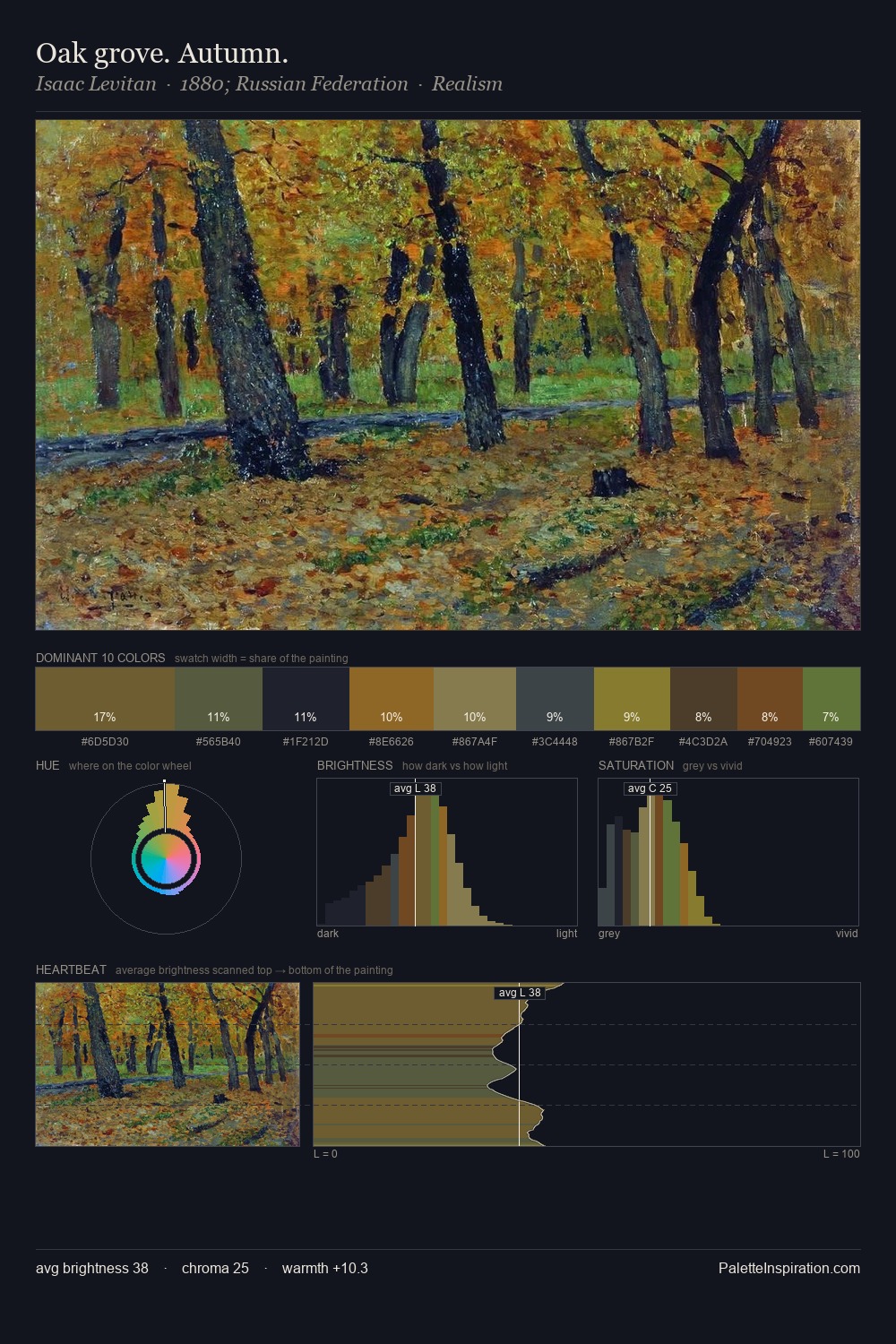Open the PaletteInspiration.com link

click(x=789, y=1268)
